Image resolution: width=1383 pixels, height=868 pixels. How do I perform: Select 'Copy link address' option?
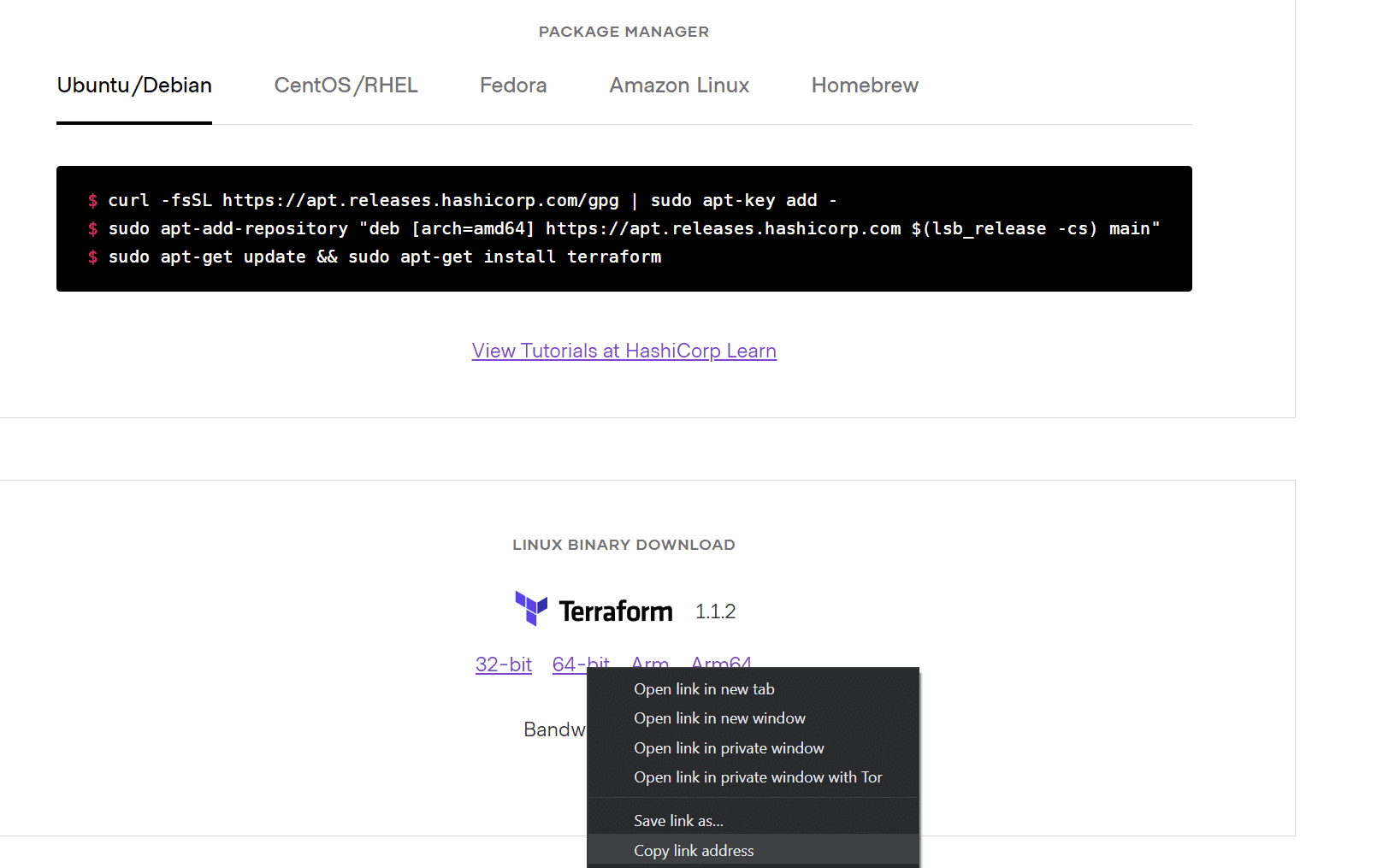point(693,850)
